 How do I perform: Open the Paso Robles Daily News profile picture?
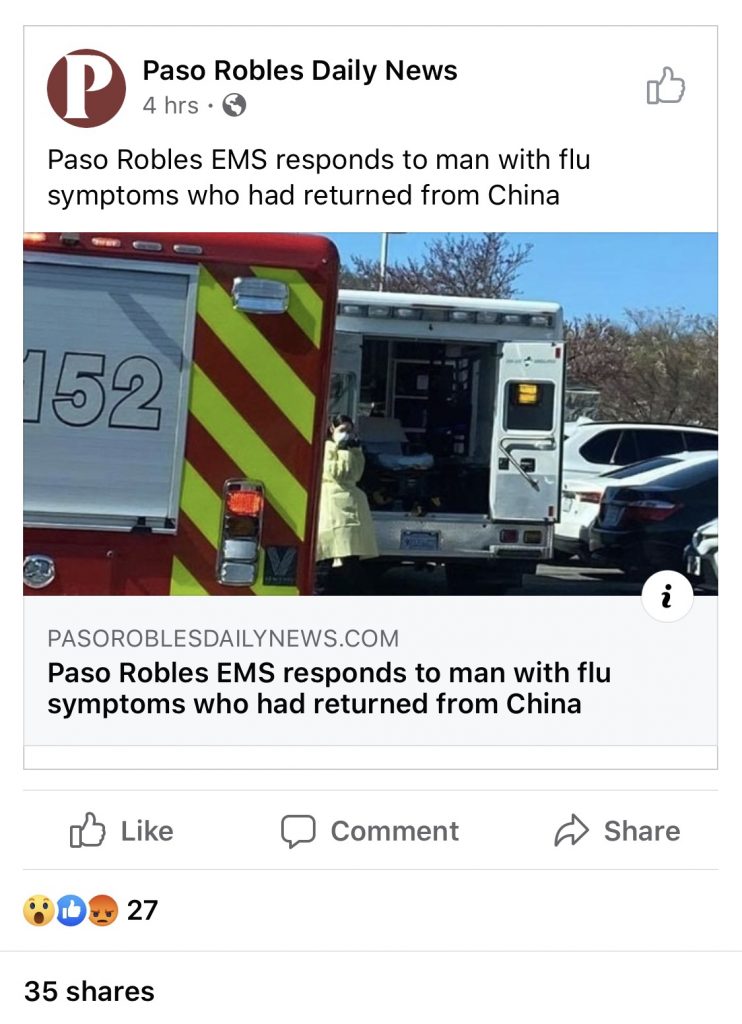tap(86, 88)
